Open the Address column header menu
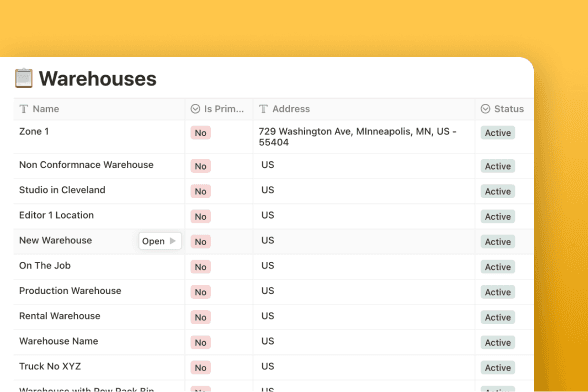This screenshot has width=588, height=392. coord(364,109)
